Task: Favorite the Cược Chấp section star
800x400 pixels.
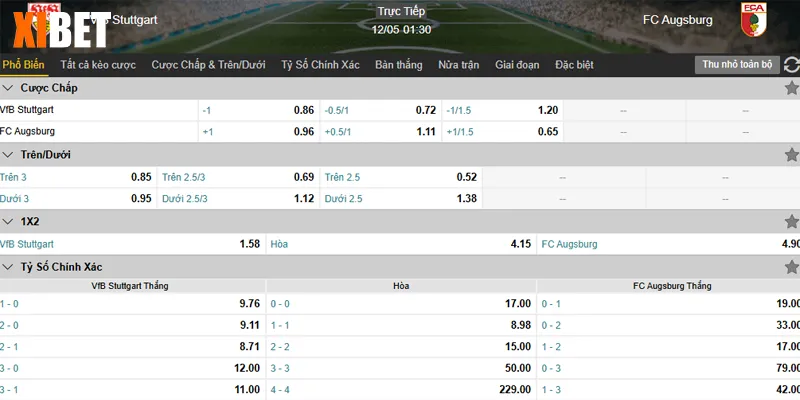Action: click(x=792, y=88)
